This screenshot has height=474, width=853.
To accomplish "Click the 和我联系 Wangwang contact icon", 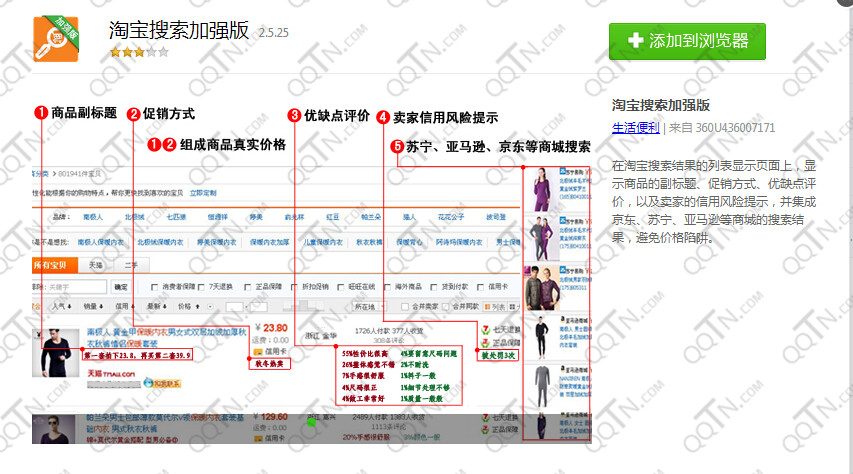I will [162, 383].
